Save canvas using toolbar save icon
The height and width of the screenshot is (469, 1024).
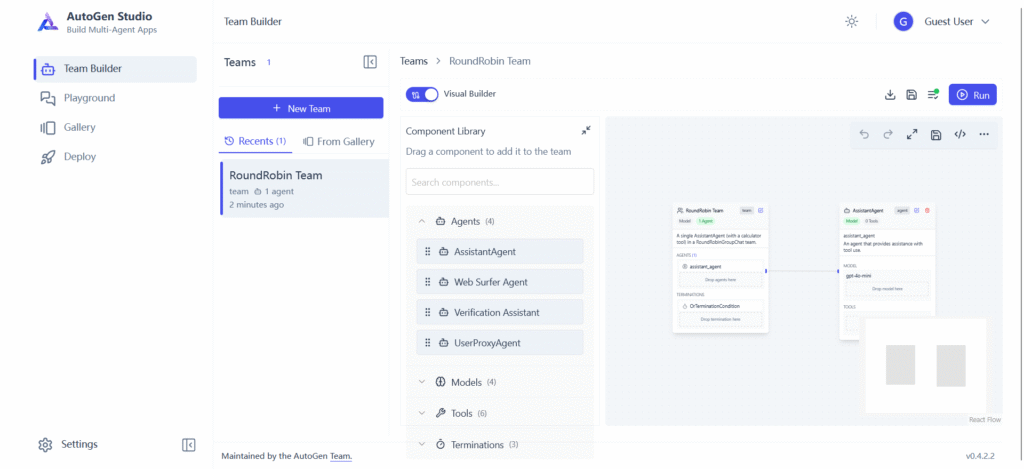(x=936, y=135)
